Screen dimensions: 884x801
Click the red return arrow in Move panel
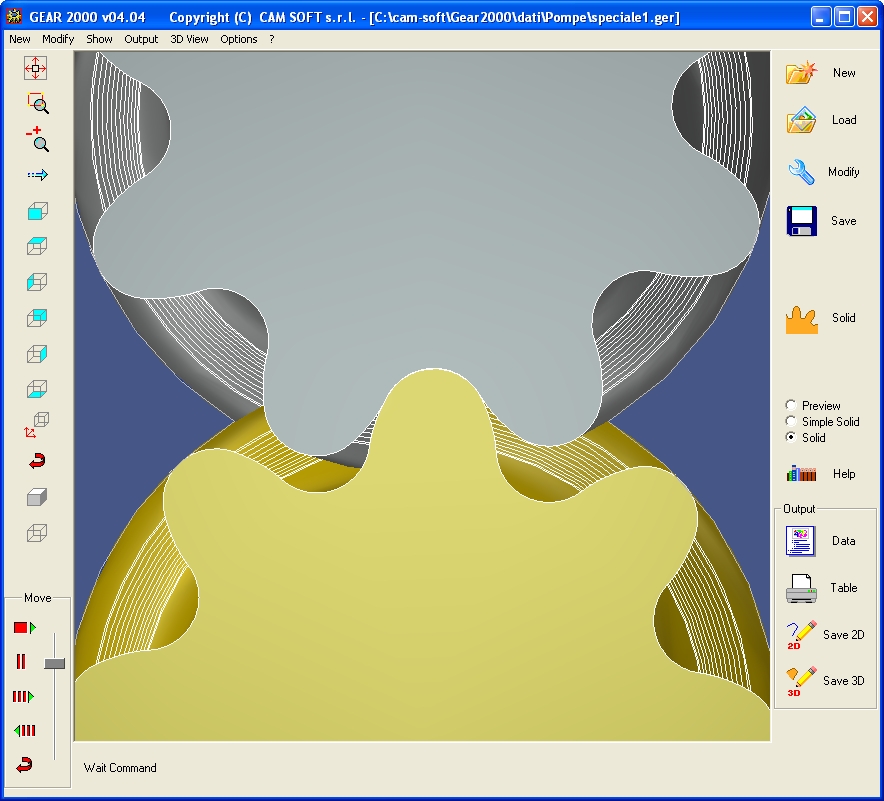pos(24,765)
